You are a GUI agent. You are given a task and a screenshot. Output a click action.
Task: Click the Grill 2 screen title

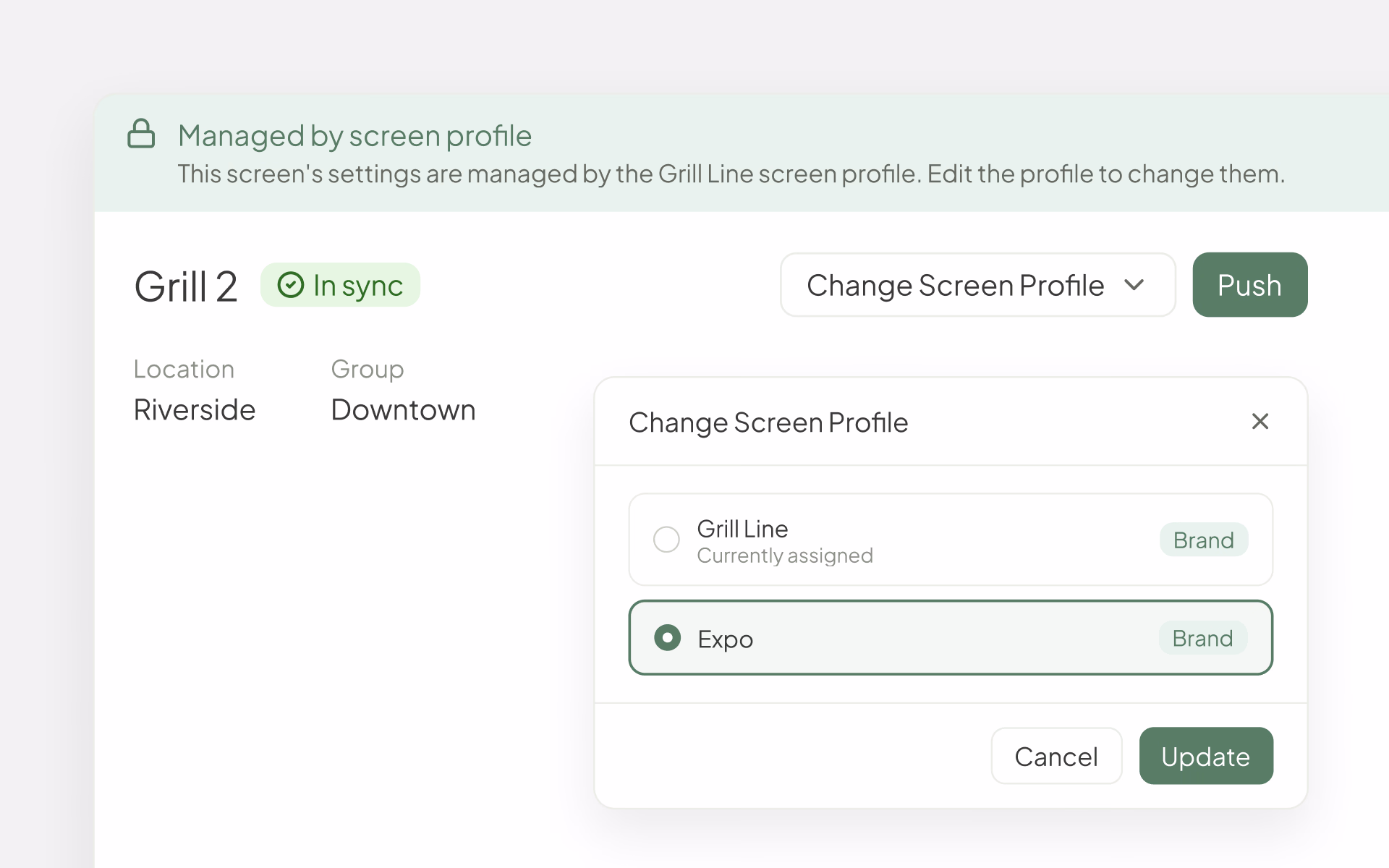[186, 286]
